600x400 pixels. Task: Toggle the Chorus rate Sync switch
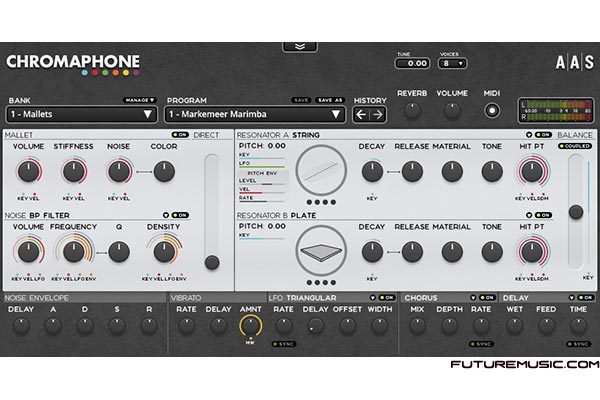[481, 344]
